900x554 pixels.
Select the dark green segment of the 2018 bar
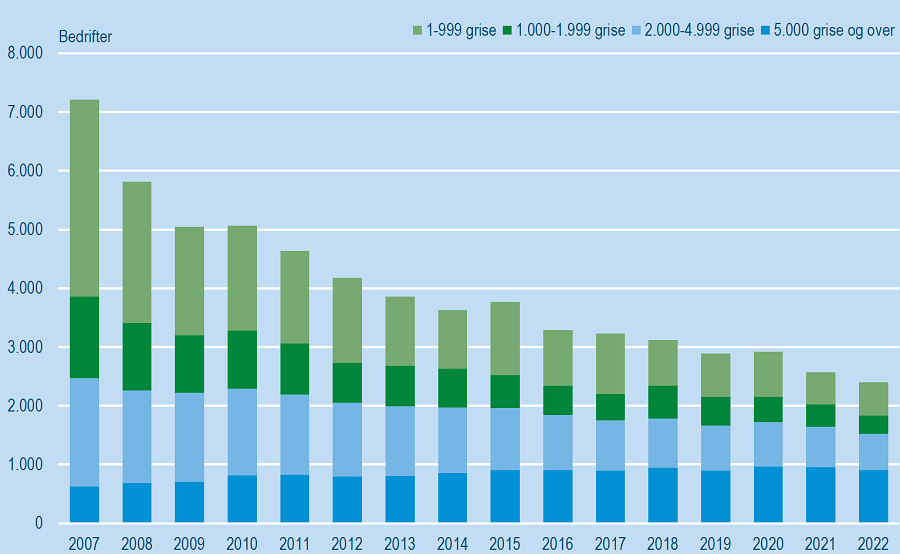pyautogui.click(x=663, y=402)
